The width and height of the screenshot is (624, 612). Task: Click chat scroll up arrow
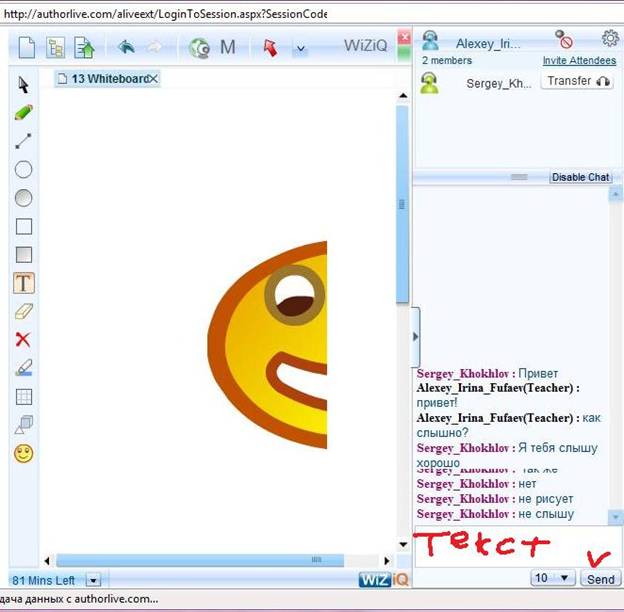point(616,194)
